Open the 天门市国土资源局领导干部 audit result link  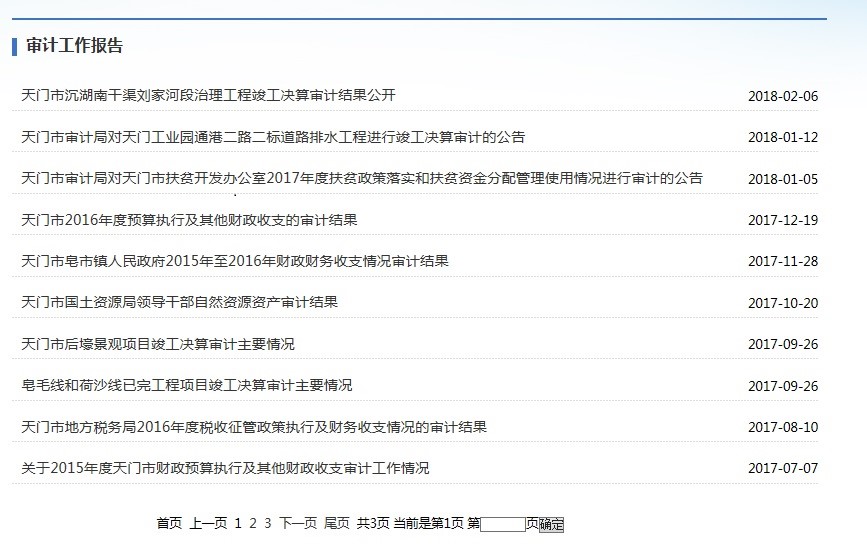coord(179,302)
